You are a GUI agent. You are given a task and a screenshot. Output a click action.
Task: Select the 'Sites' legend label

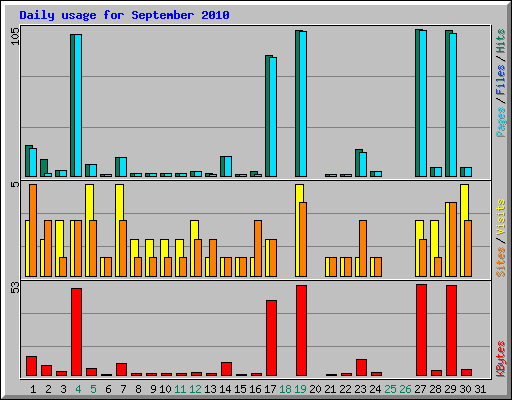coord(501,262)
